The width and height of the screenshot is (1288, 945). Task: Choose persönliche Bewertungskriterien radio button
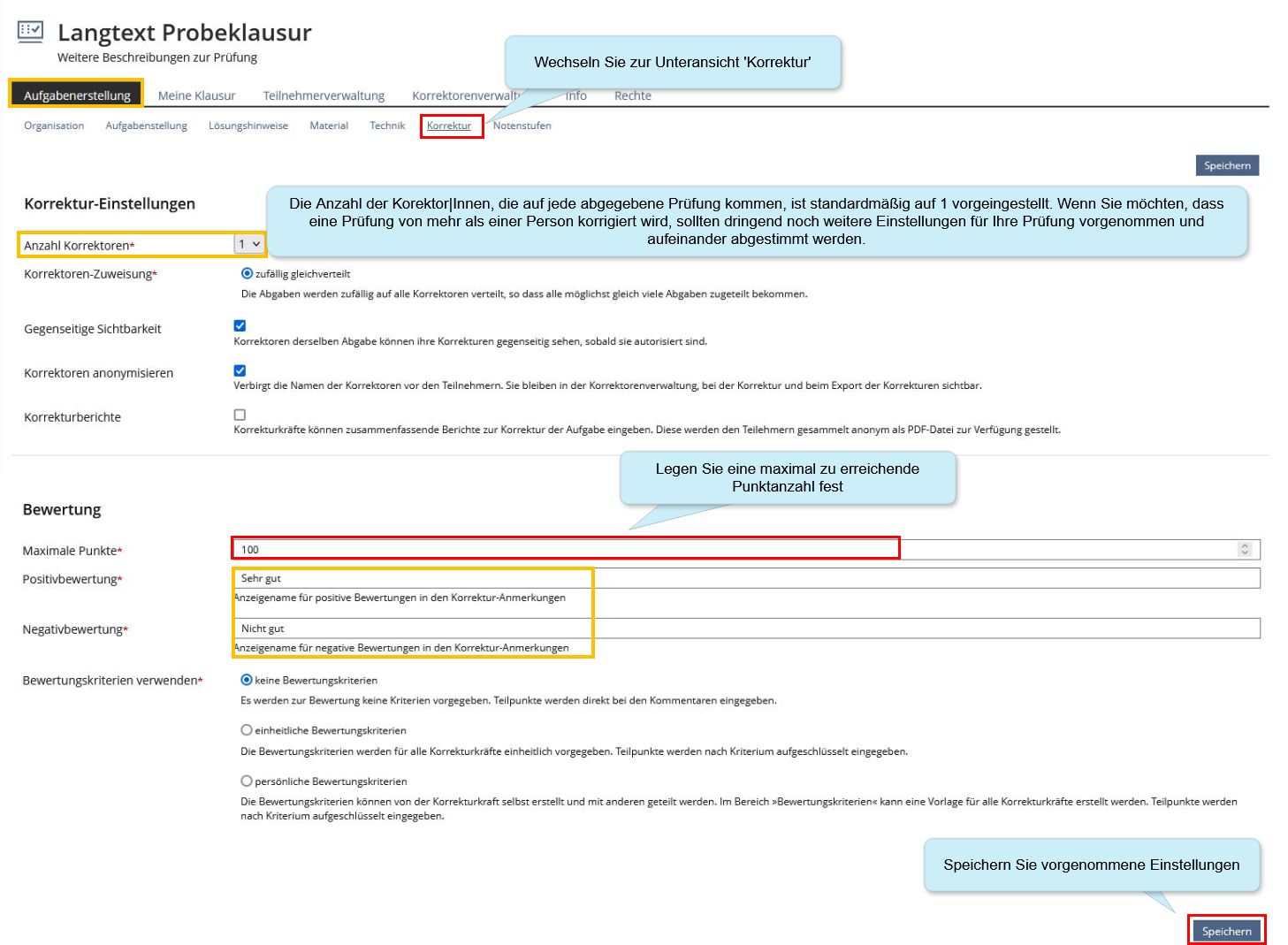coord(247,781)
